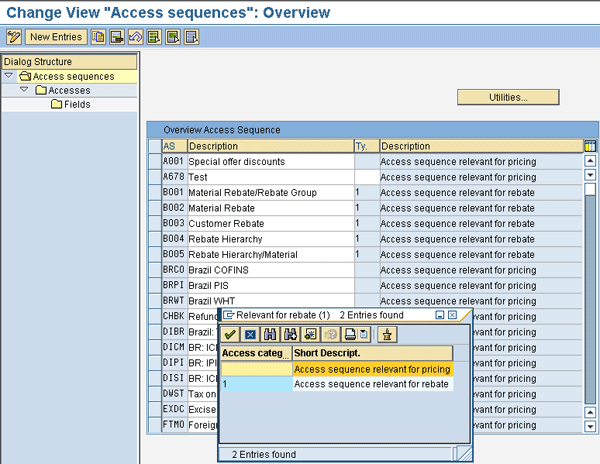Click the Ty. input field for A678

click(x=367, y=177)
